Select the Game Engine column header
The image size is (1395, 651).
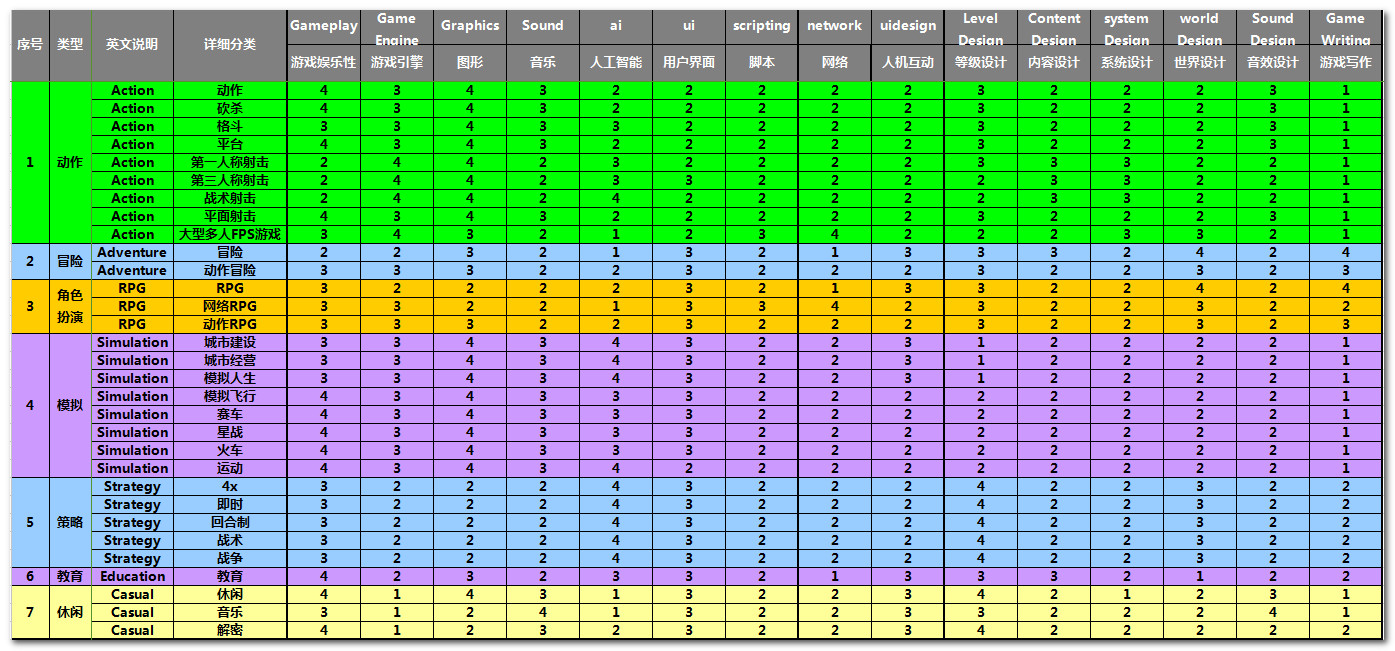coord(397,29)
